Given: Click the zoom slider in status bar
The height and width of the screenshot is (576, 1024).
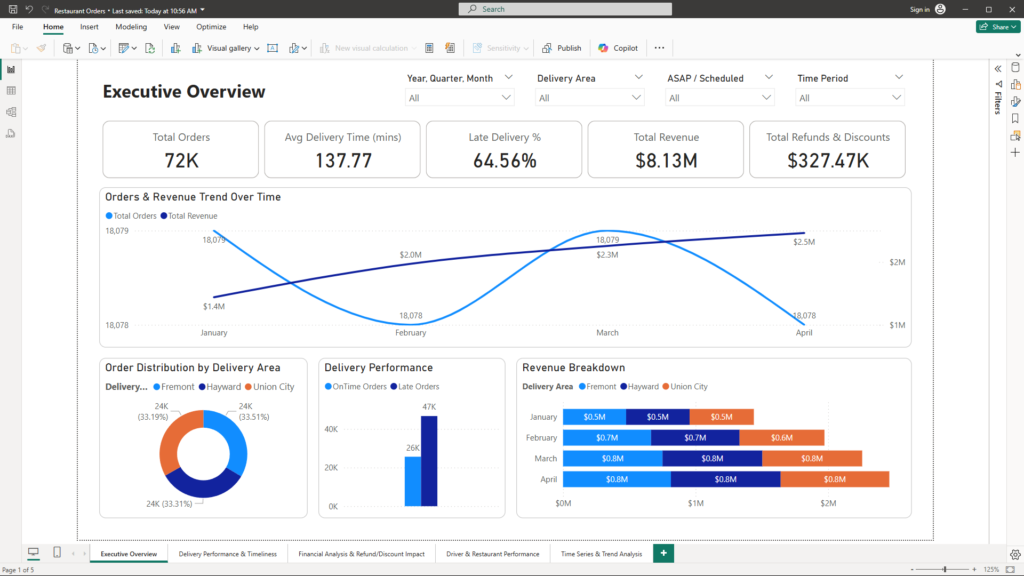Looking at the screenshot, I should point(945,569).
